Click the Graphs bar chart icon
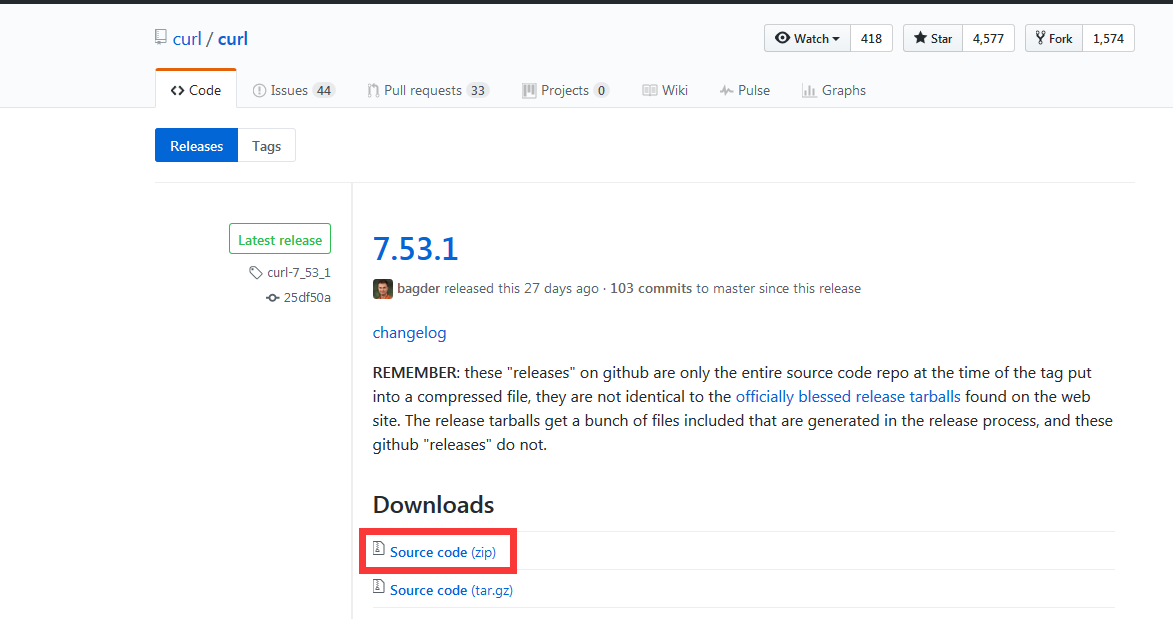This screenshot has height=619, width=1173. pyautogui.click(x=809, y=91)
